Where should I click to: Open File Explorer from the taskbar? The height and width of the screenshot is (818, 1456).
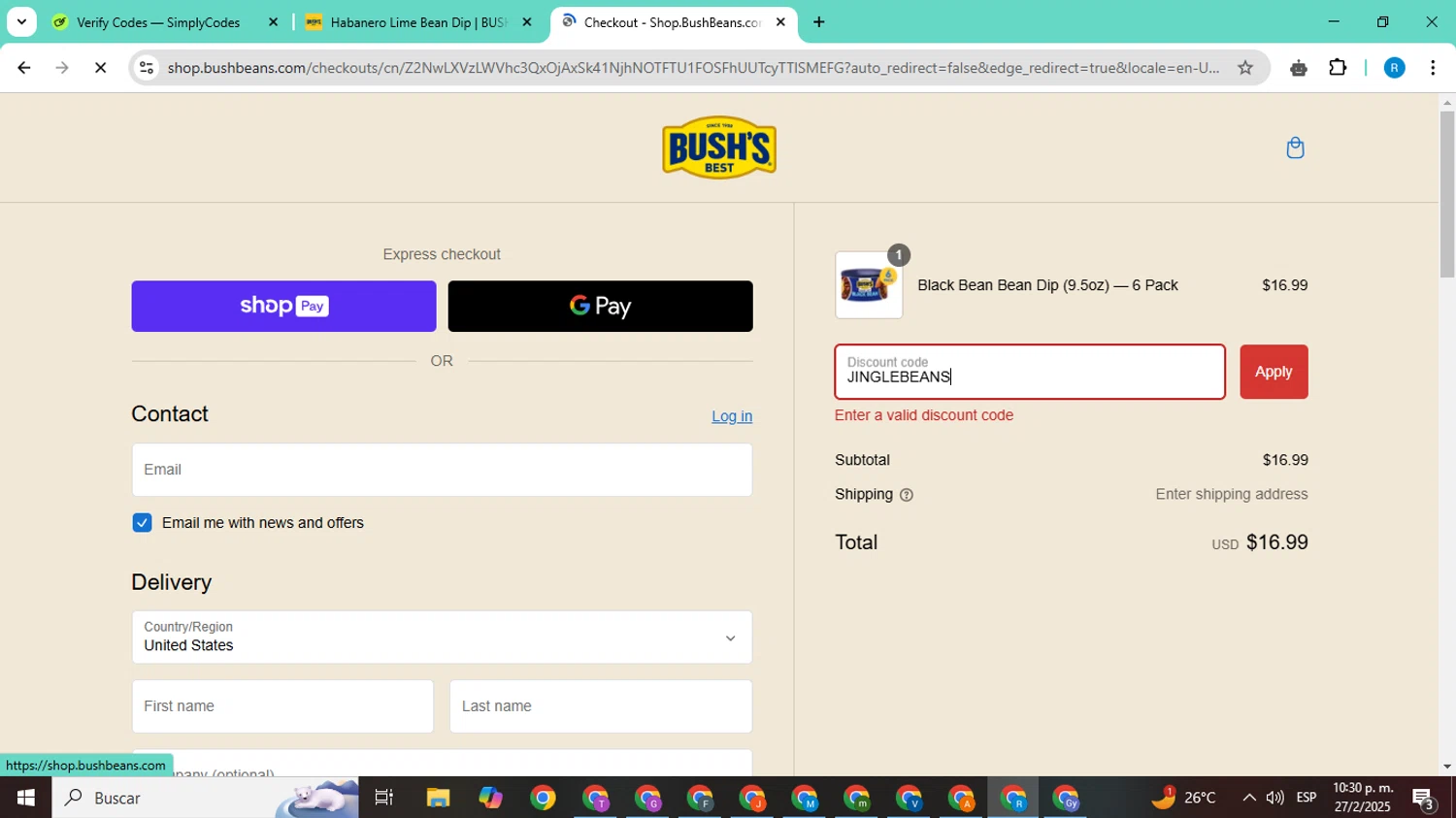[438, 798]
